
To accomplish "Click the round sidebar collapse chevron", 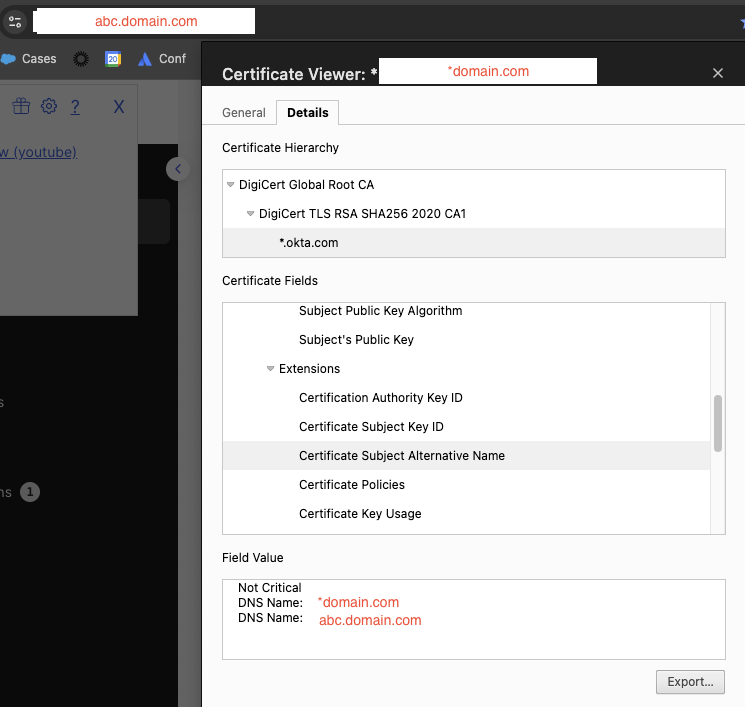I will point(177,169).
